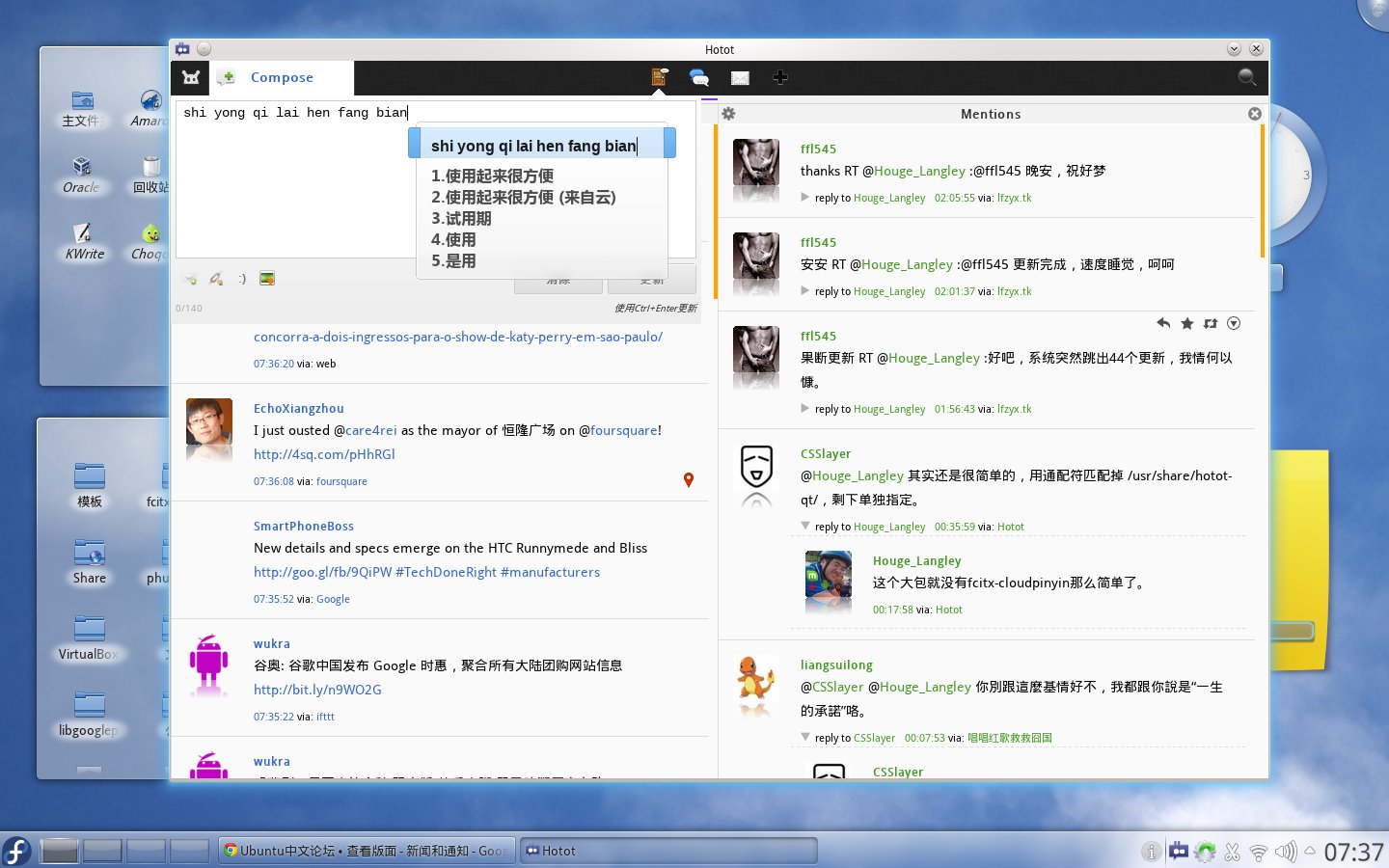Click the Mentions column scrollbar
This screenshot has height=868, width=1389.
(1262, 191)
